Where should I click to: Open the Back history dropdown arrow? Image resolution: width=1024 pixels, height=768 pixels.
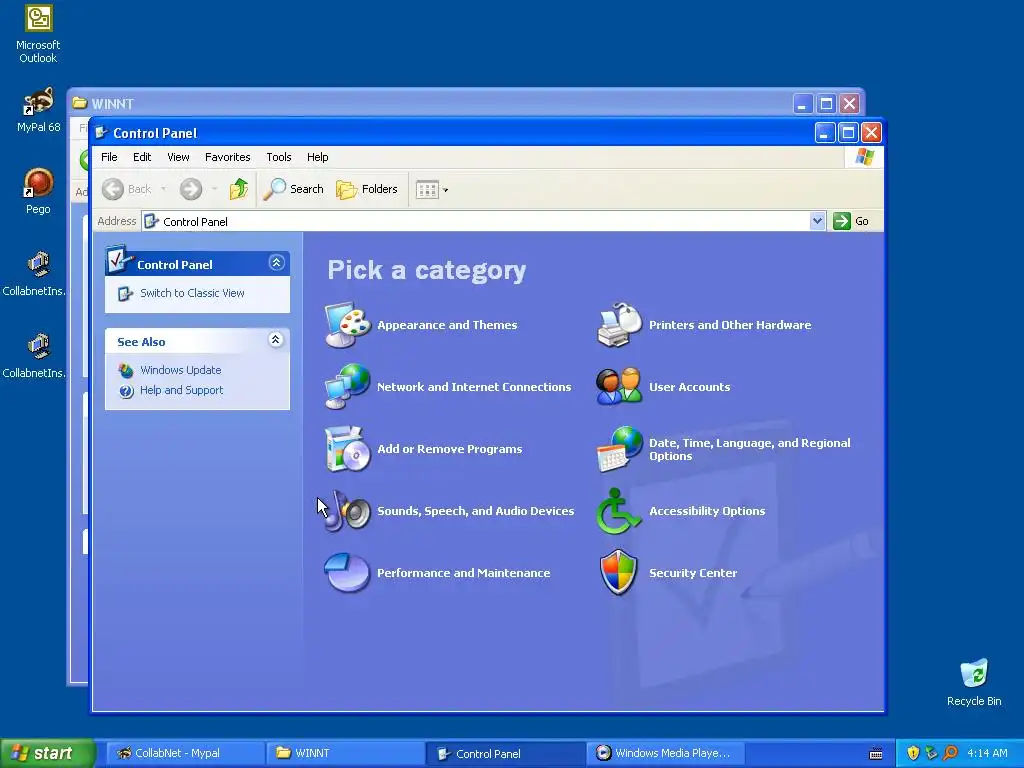click(163, 189)
